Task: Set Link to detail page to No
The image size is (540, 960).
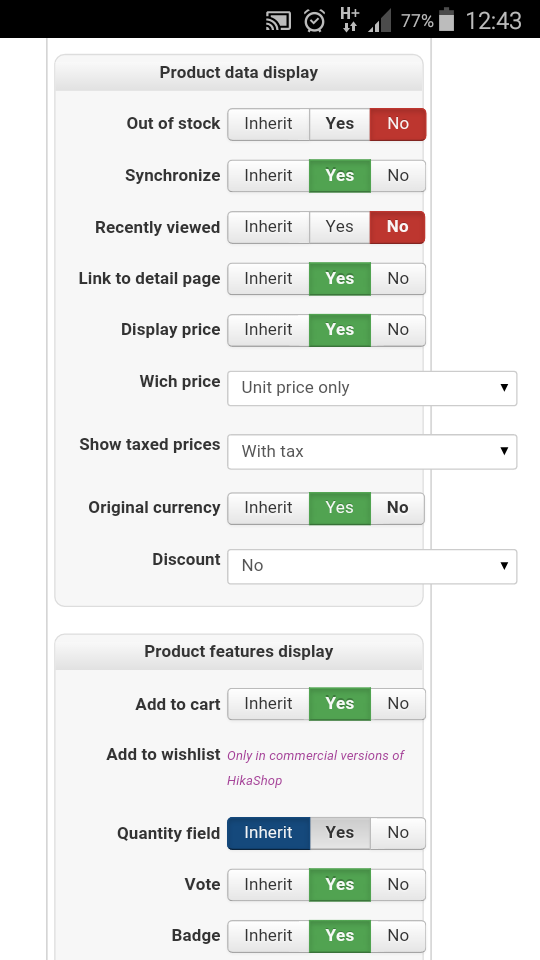Action: [x=397, y=279]
